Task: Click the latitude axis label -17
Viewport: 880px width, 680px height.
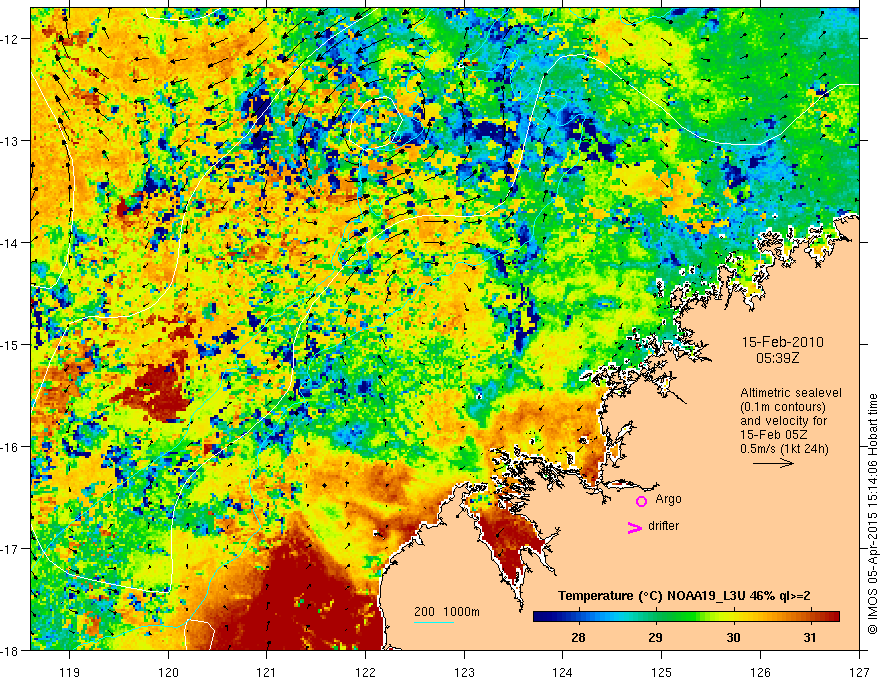Action: point(10,549)
